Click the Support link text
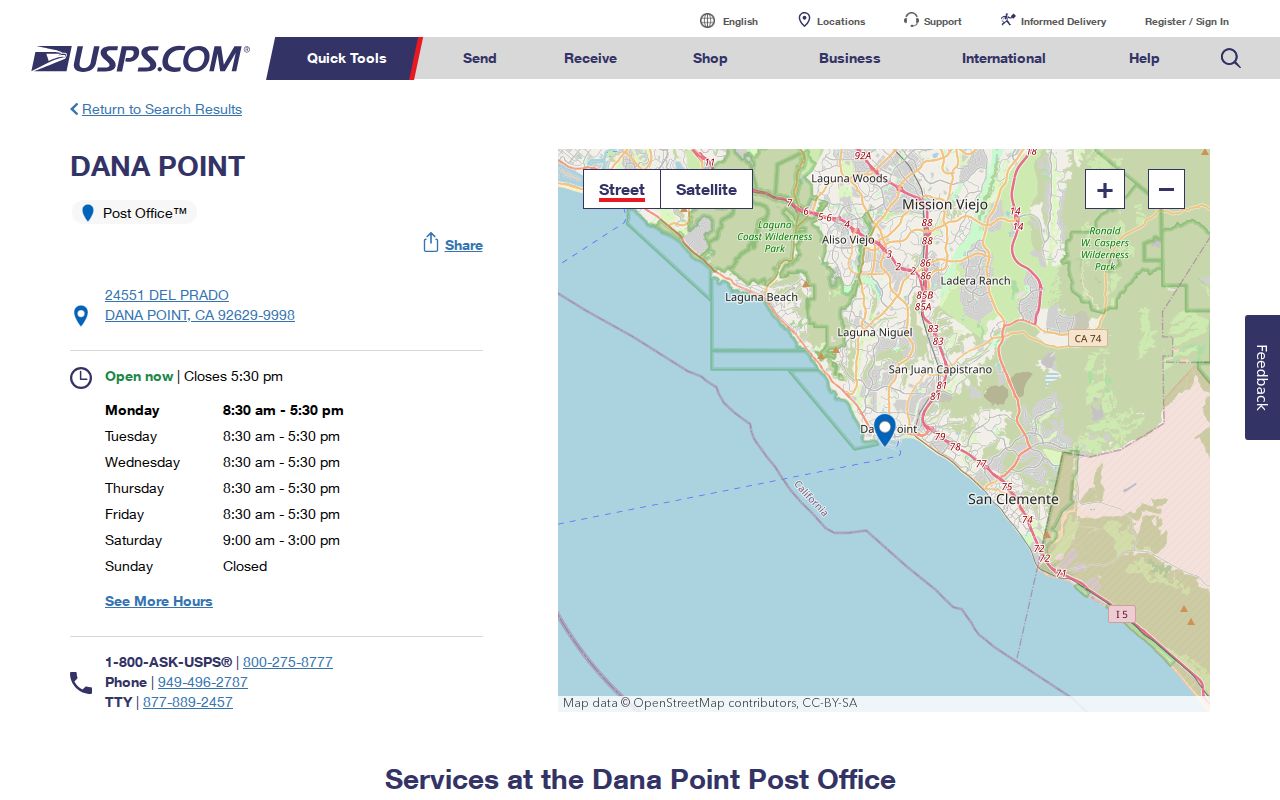This screenshot has width=1280, height=800. (943, 21)
